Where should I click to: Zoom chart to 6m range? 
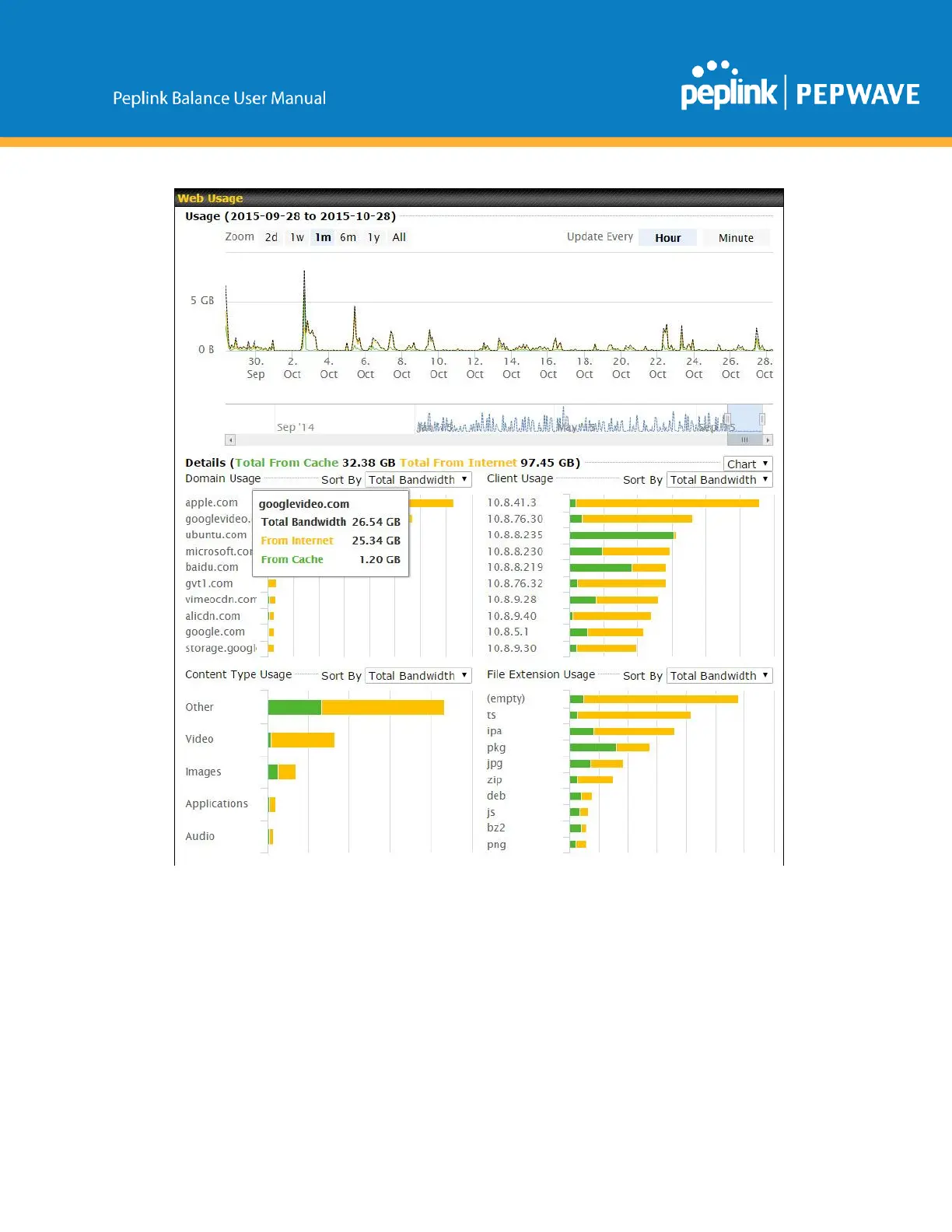point(348,237)
